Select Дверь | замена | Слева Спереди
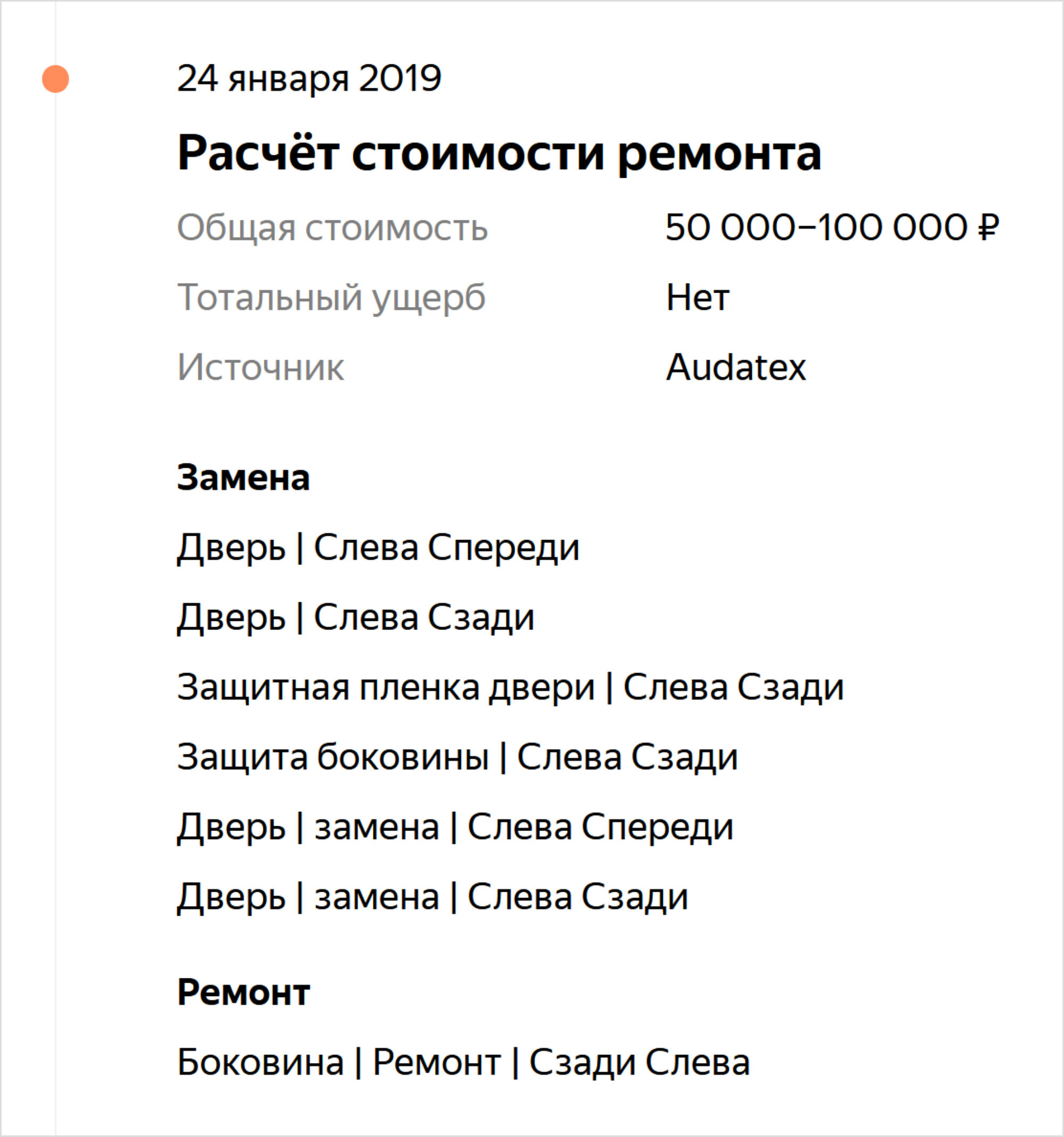Image resolution: width=1064 pixels, height=1137 pixels. pos(455,826)
